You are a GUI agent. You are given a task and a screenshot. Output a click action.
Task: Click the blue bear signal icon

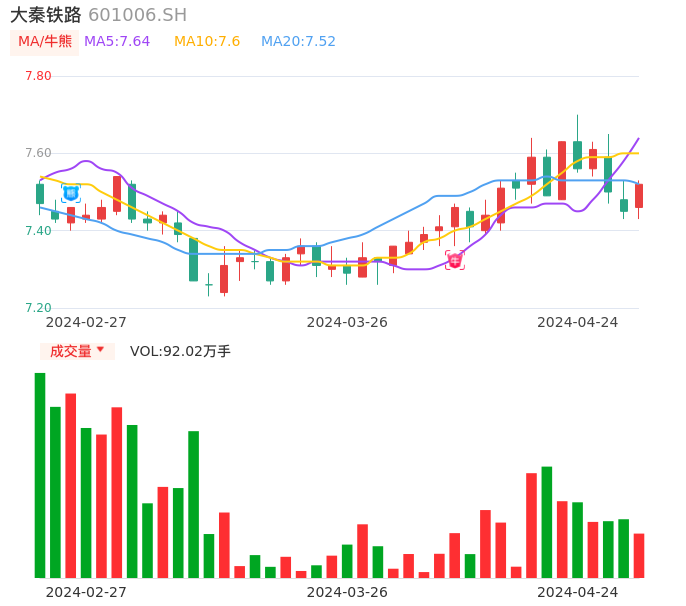[x=71, y=193]
